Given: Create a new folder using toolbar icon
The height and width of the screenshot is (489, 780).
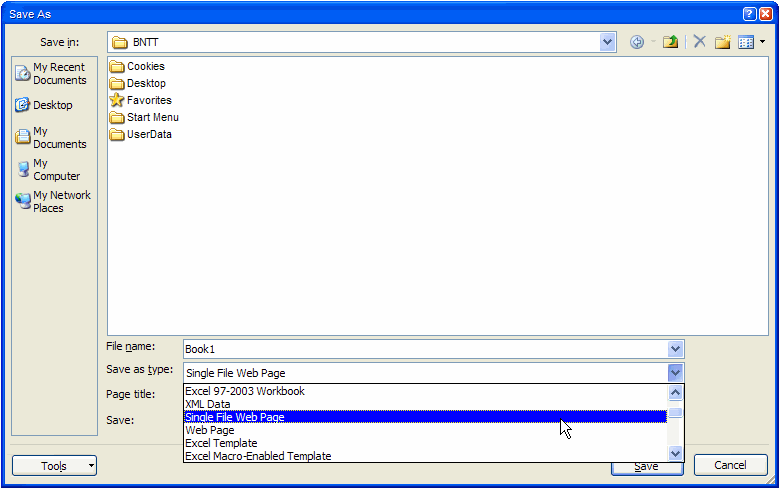Looking at the screenshot, I should pos(722,42).
